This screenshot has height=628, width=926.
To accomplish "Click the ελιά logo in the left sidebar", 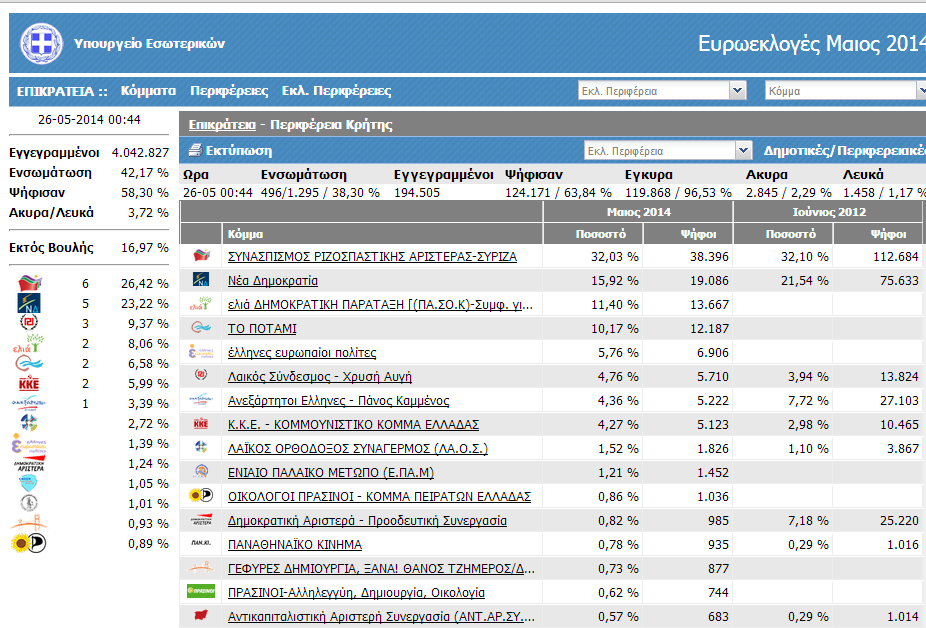I will point(29,343).
